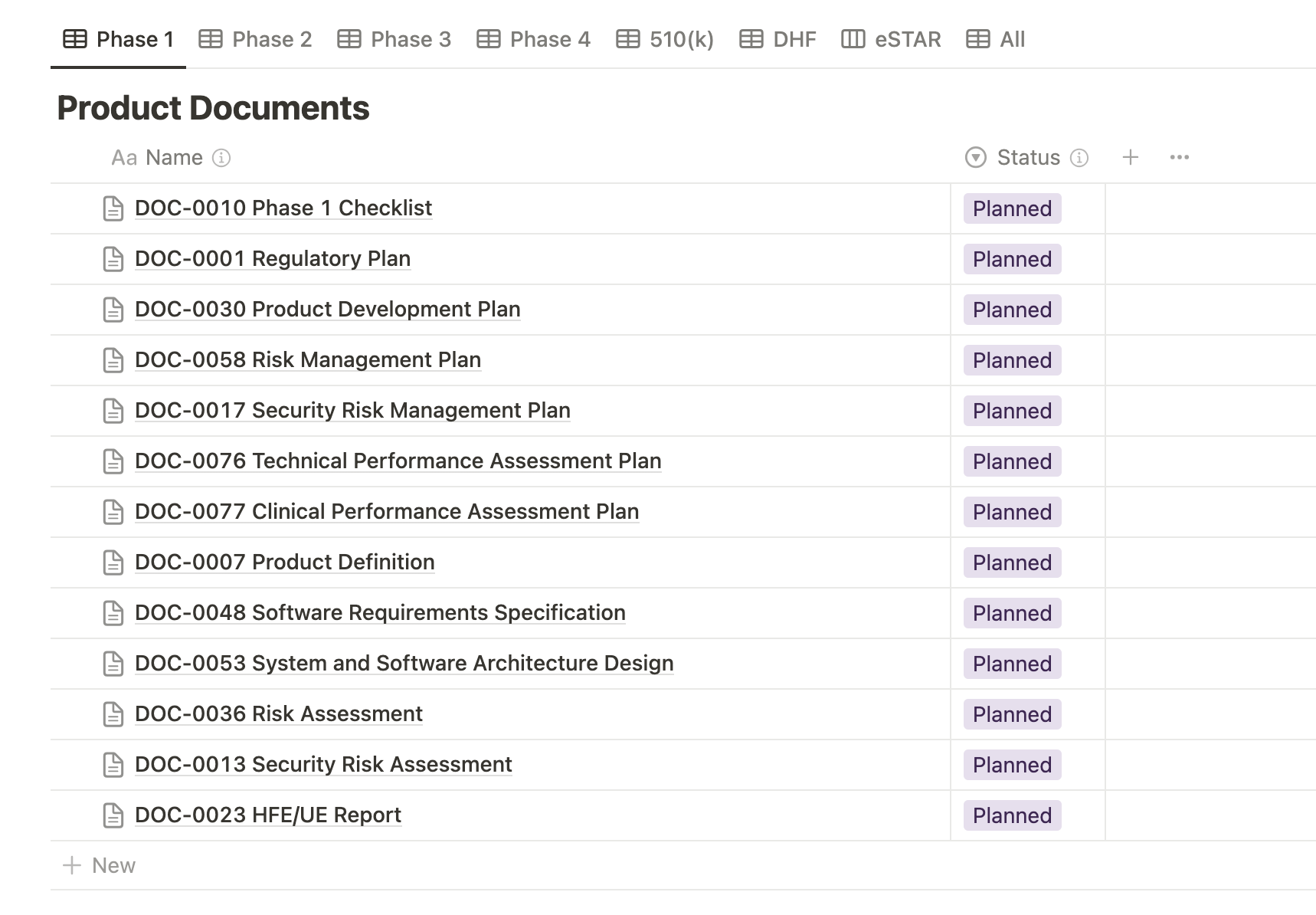Image resolution: width=1316 pixels, height=915 pixels.
Task: Open Planned status dropdown for DOC-0007 Product Definition
Action: tap(1012, 562)
